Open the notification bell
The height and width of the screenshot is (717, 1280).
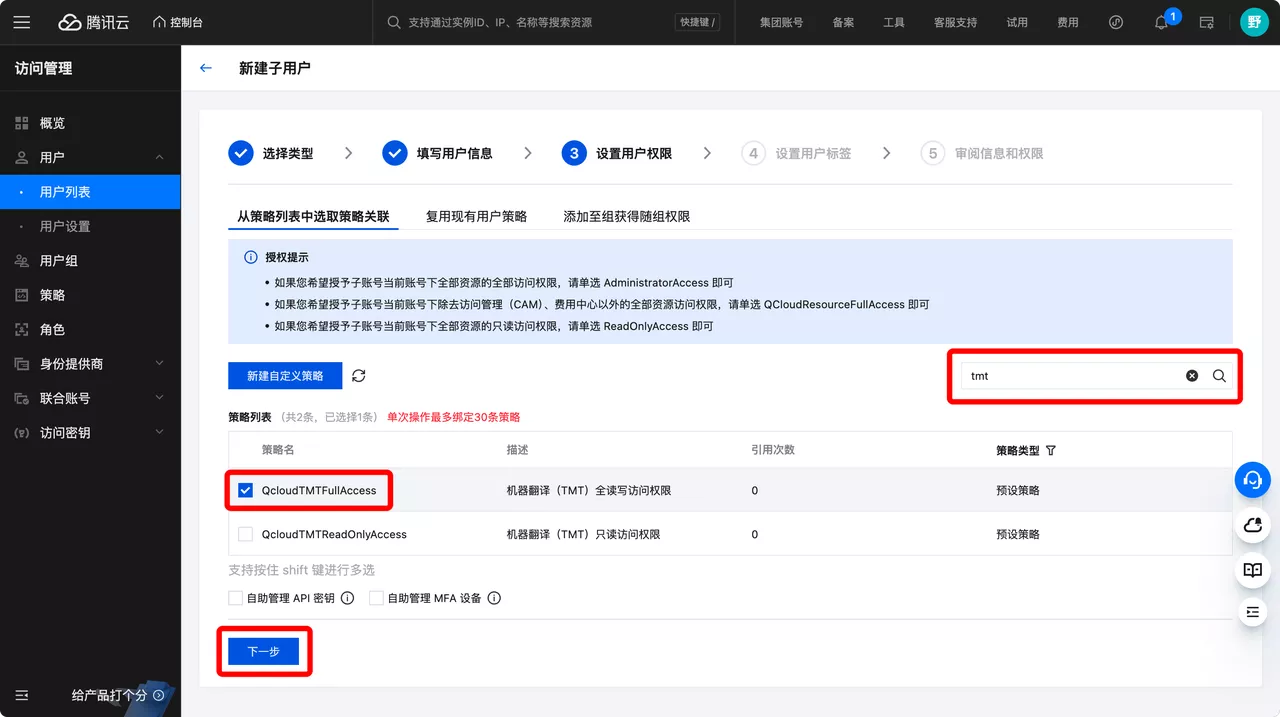click(1160, 21)
